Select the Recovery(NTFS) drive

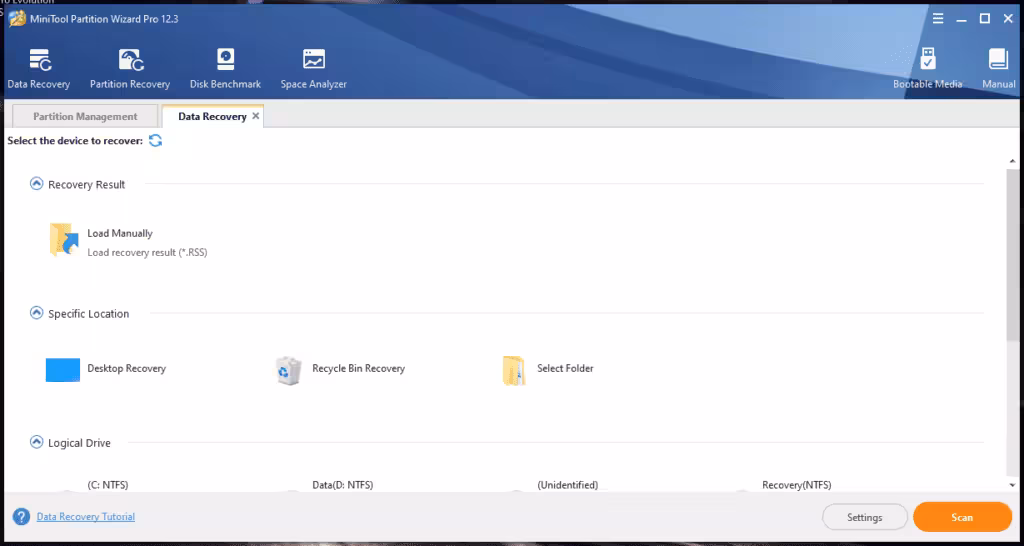(x=797, y=485)
